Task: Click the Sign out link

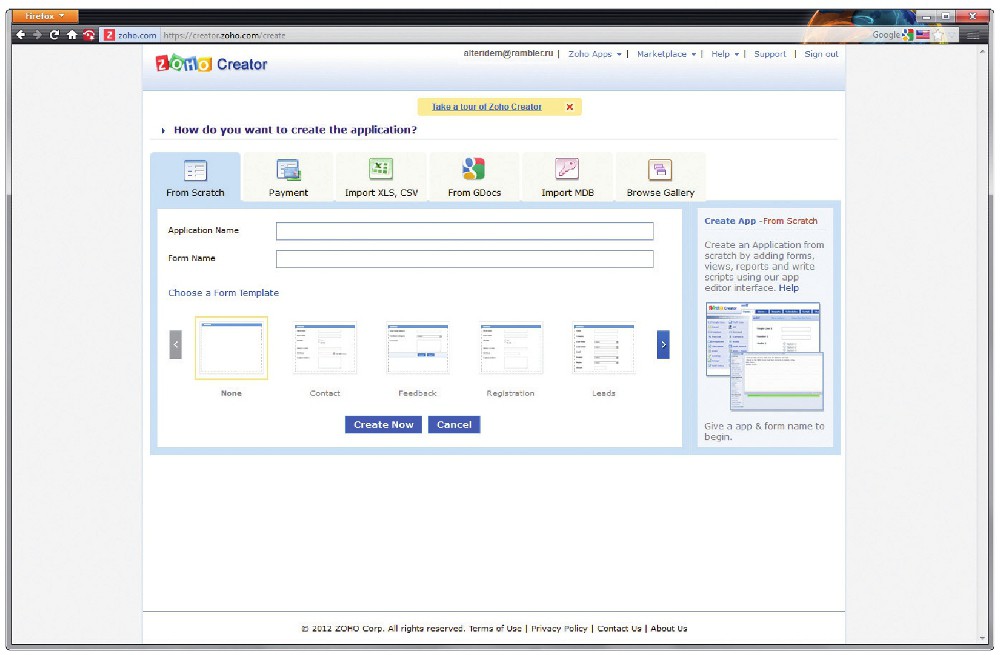Action: [821, 54]
